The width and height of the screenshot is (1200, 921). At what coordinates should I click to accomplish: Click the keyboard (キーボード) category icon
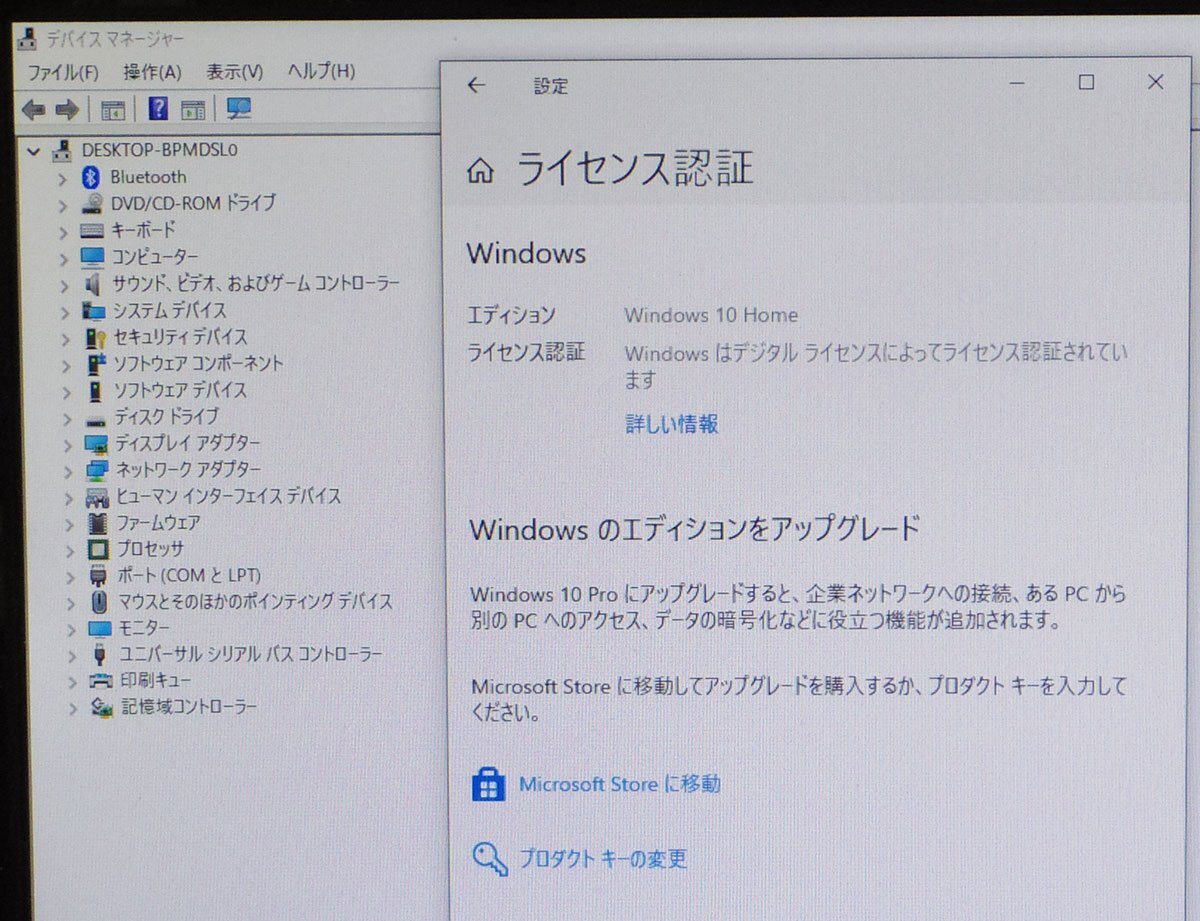[x=92, y=230]
